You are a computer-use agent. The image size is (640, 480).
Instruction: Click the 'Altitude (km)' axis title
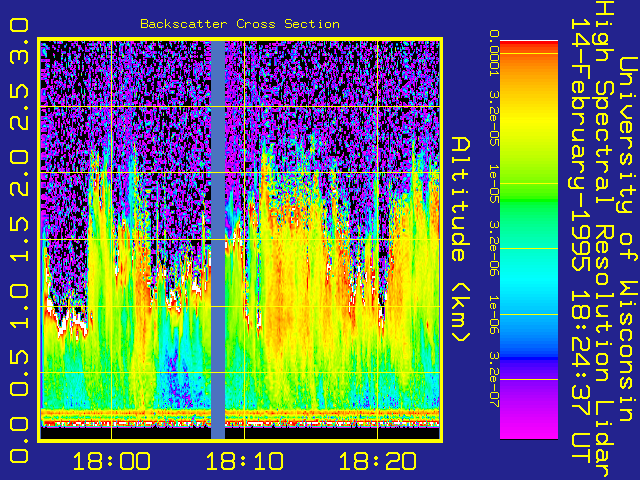[461, 240]
